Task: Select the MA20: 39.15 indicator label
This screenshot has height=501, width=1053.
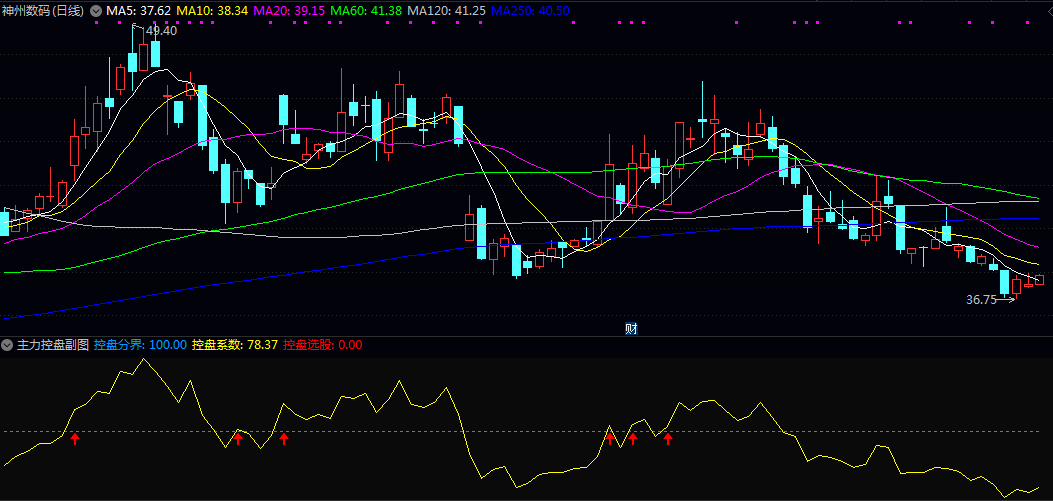Action: (289, 11)
